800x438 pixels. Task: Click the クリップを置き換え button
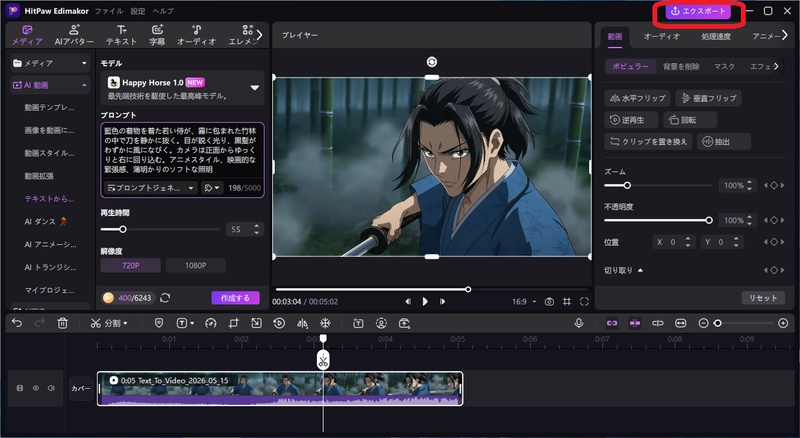(x=648, y=141)
